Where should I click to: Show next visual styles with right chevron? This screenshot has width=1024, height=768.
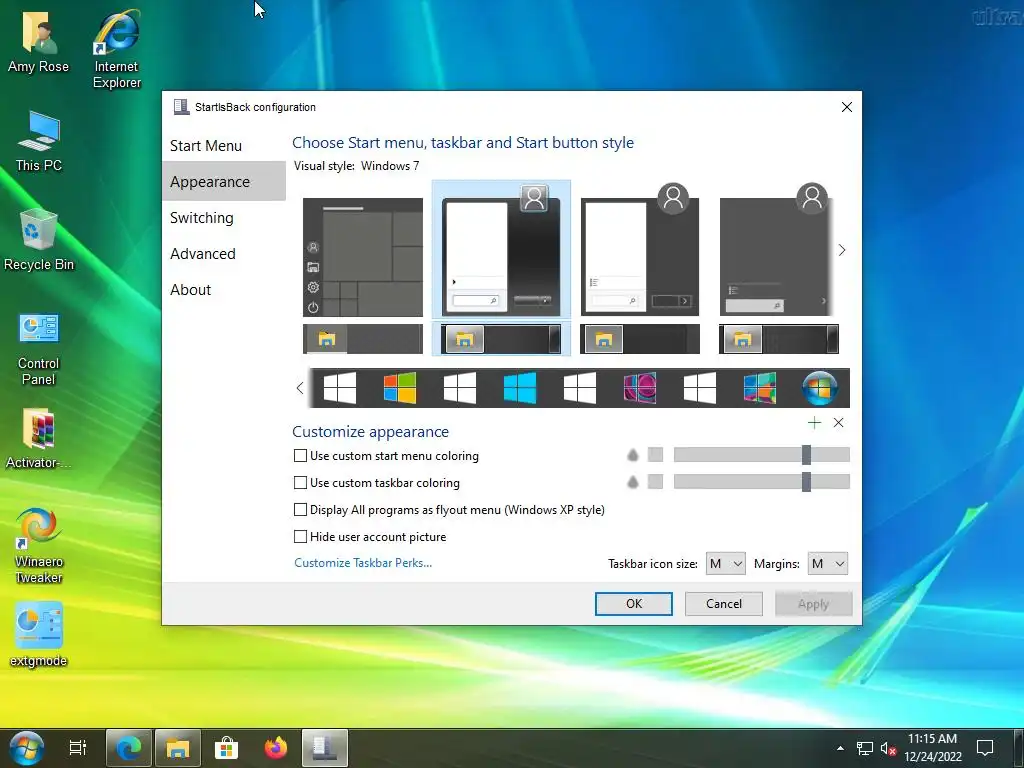[842, 250]
